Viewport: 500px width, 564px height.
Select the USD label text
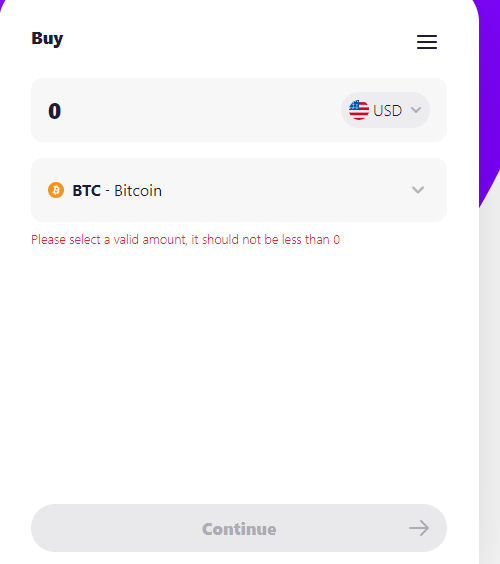(387, 110)
